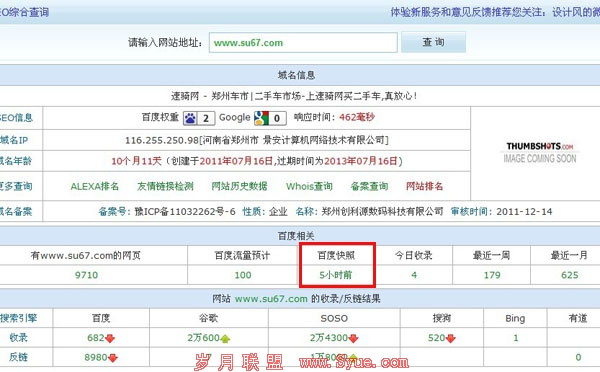Click the 百度流量预计 column header
Viewport: 600px width, 372px height.
click(243, 255)
